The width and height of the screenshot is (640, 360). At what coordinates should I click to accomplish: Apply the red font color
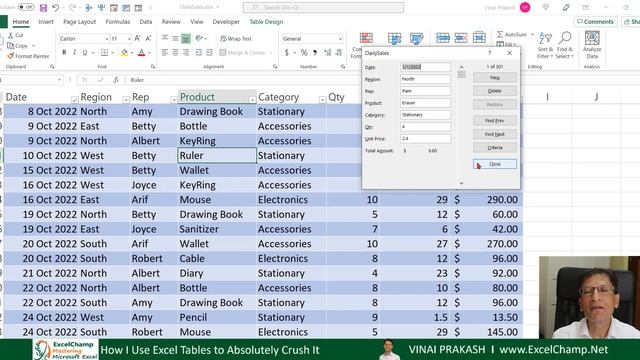[x=141, y=53]
